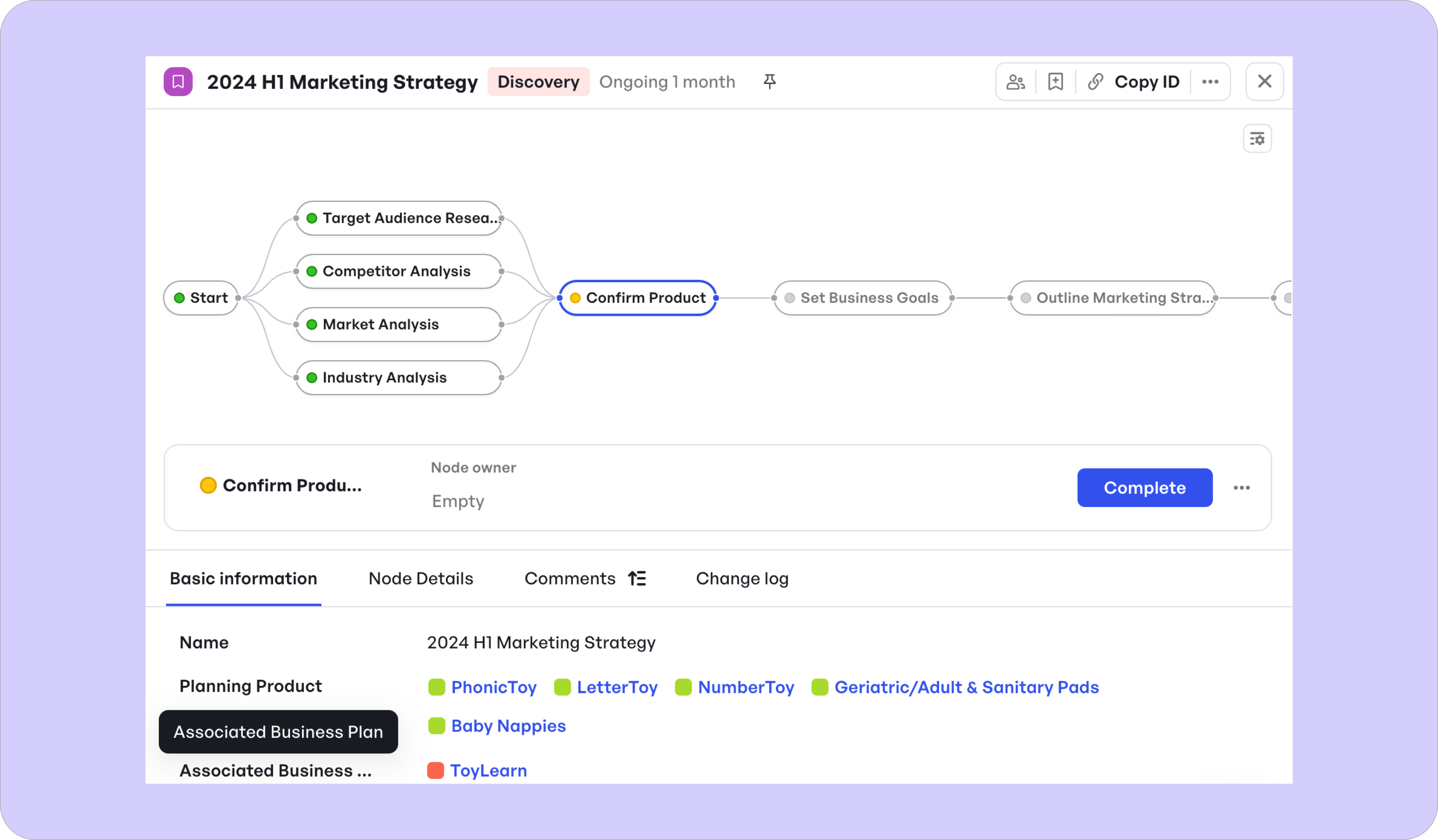
Task: Select the Target Audience Research node
Action: (399, 218)
